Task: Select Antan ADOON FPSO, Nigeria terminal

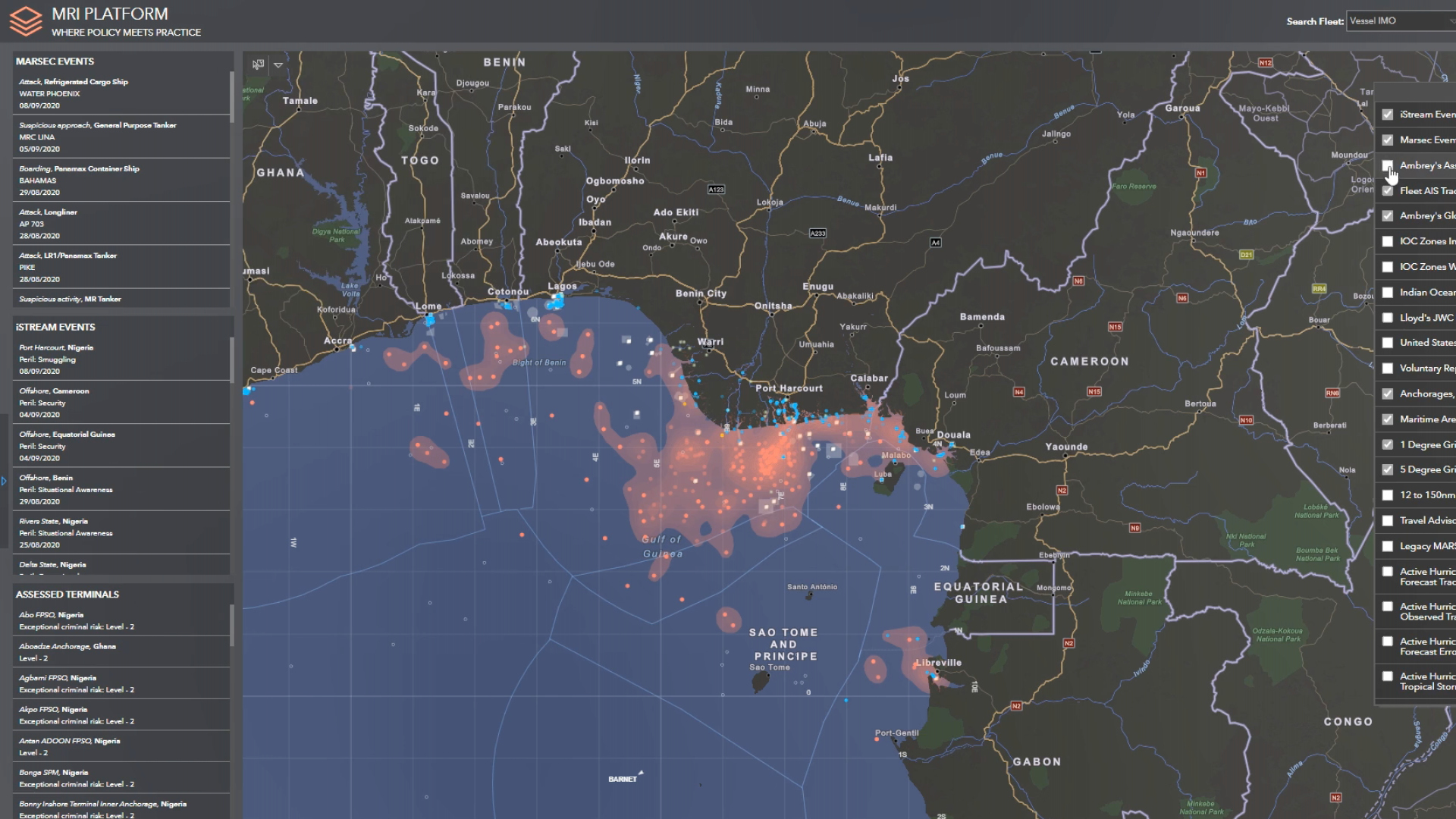Action: click(x=121, y=746)
